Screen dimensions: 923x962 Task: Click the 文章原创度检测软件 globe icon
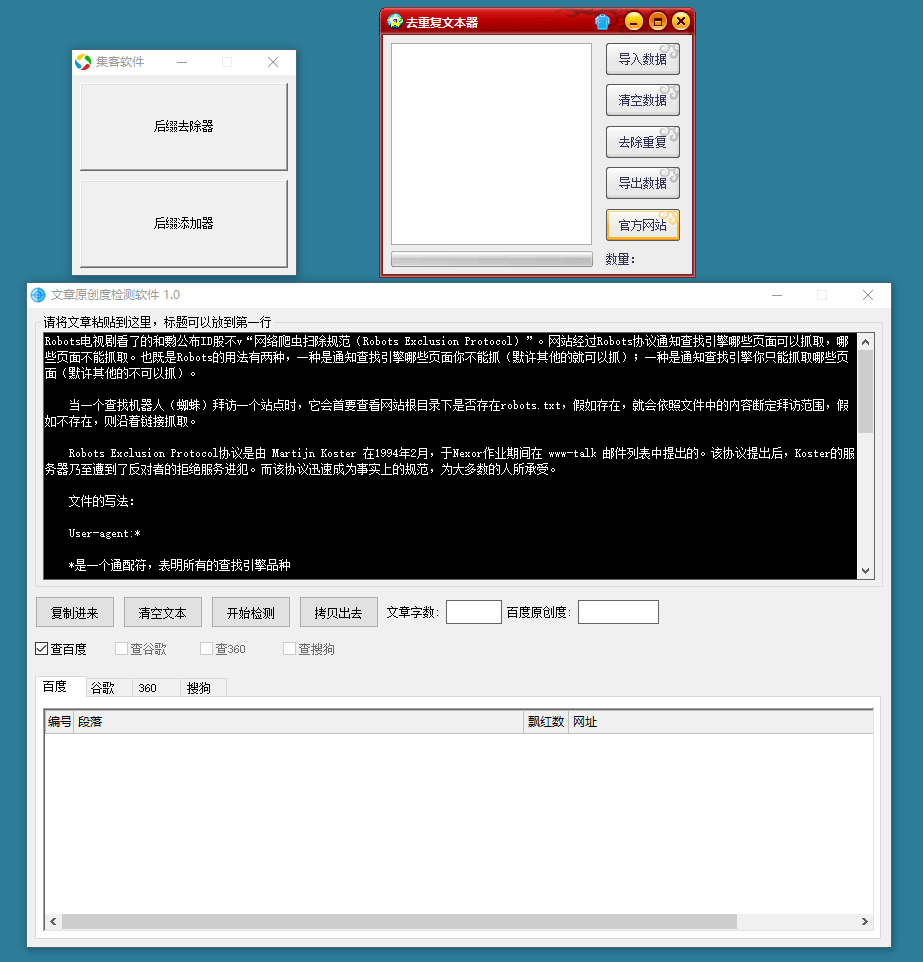coord(38,295)
